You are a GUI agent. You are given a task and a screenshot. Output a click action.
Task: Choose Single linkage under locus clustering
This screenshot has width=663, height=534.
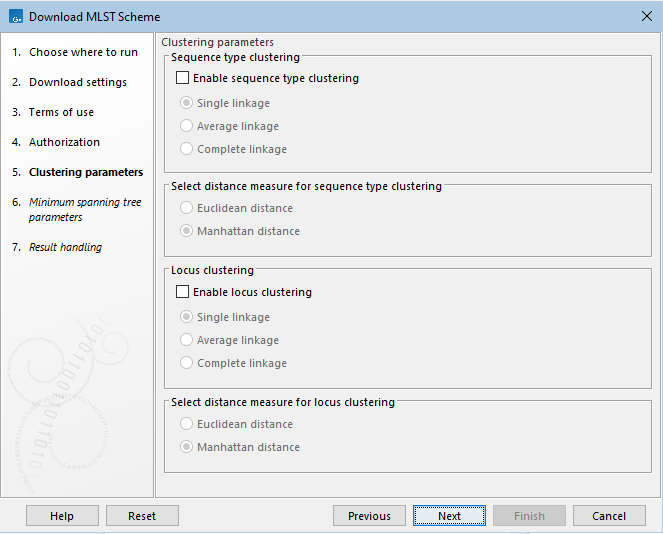[187, 317]
